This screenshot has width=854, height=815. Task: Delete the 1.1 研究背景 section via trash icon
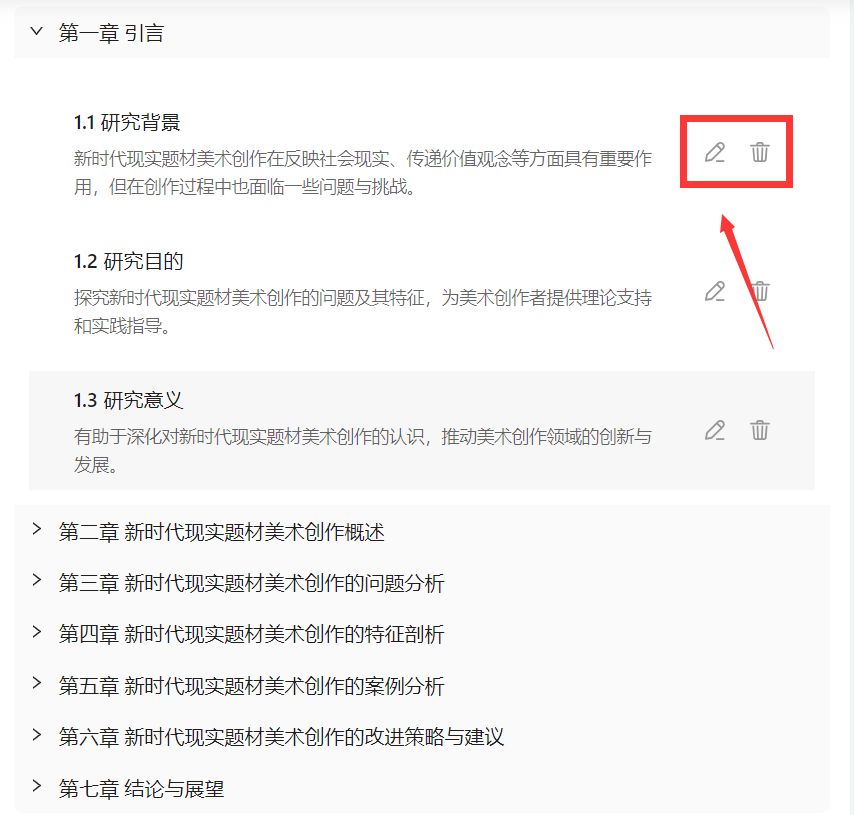[x=760, y=153]
